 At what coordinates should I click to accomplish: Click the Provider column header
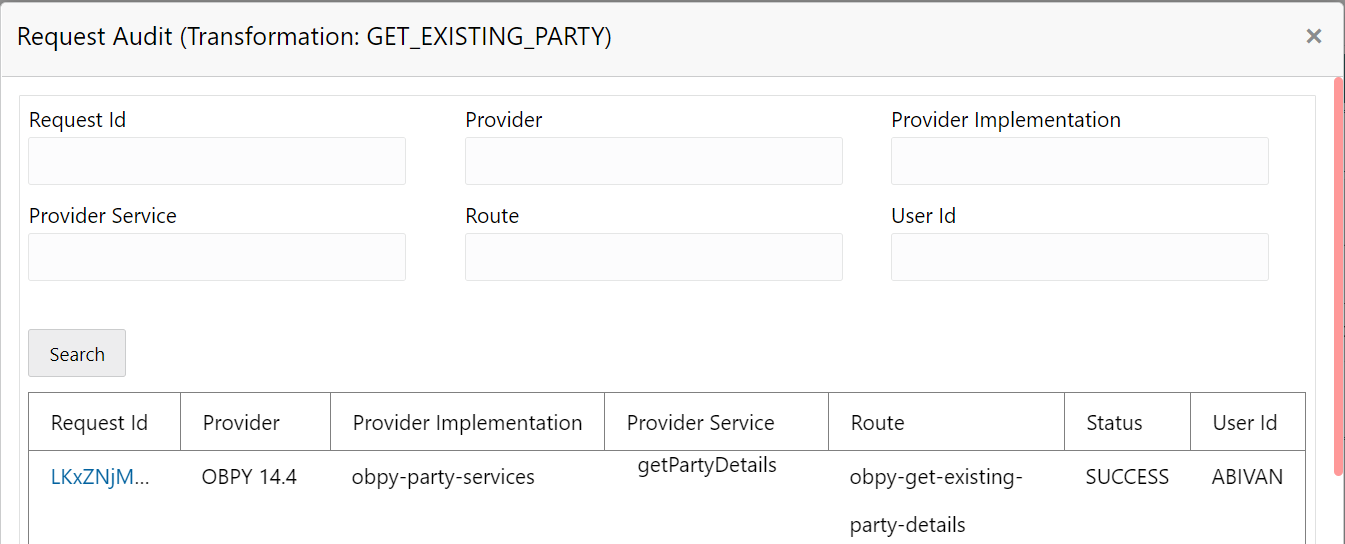(241, 423)
